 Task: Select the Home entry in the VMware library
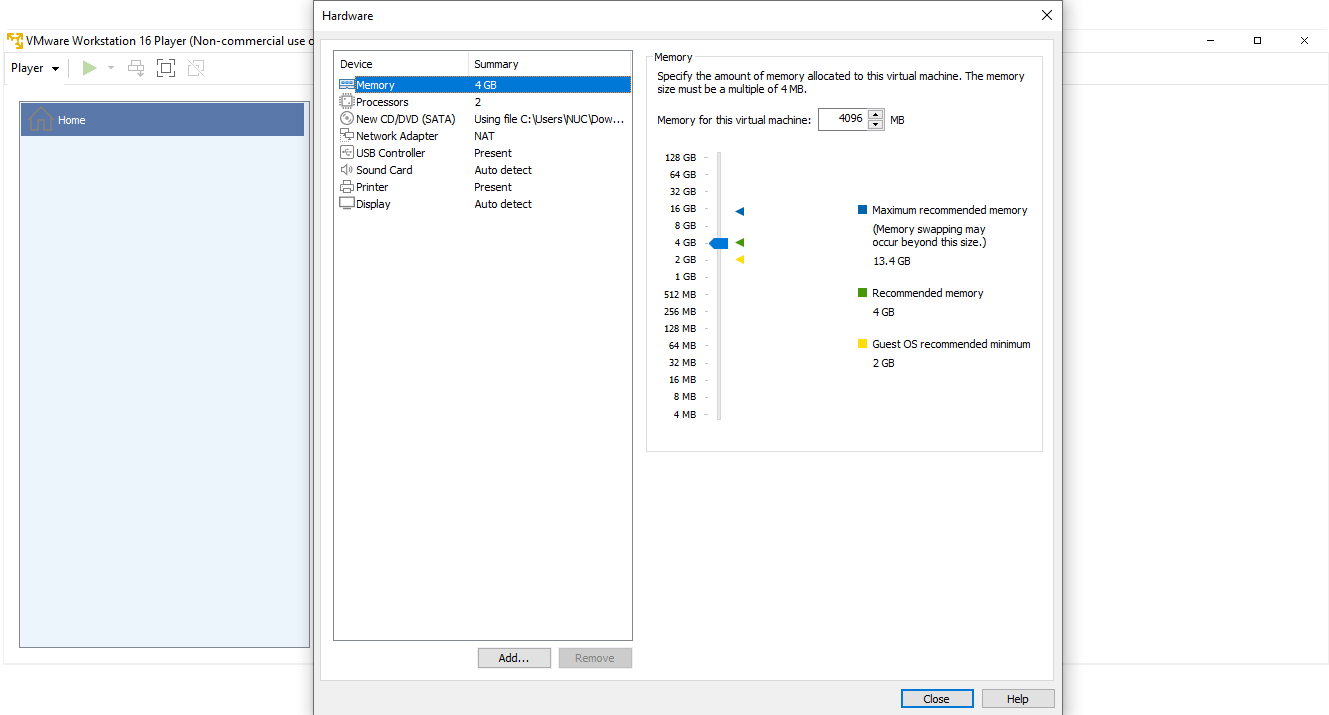[x=162, y=119]
